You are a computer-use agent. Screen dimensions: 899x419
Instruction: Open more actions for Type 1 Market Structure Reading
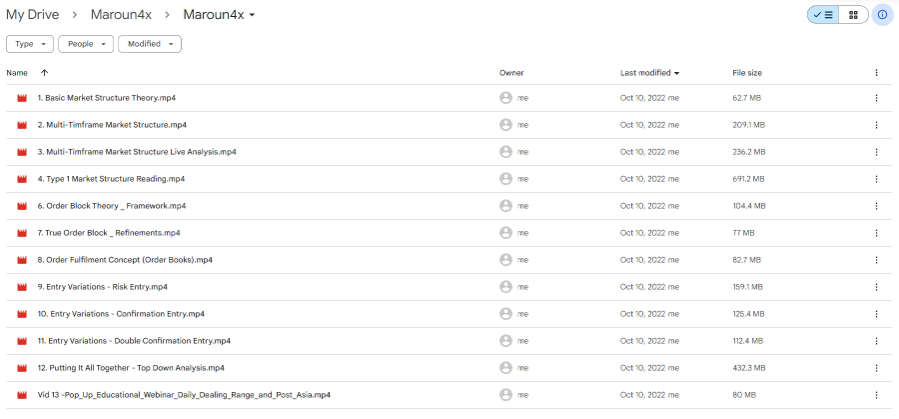click(x=876, y=179)
